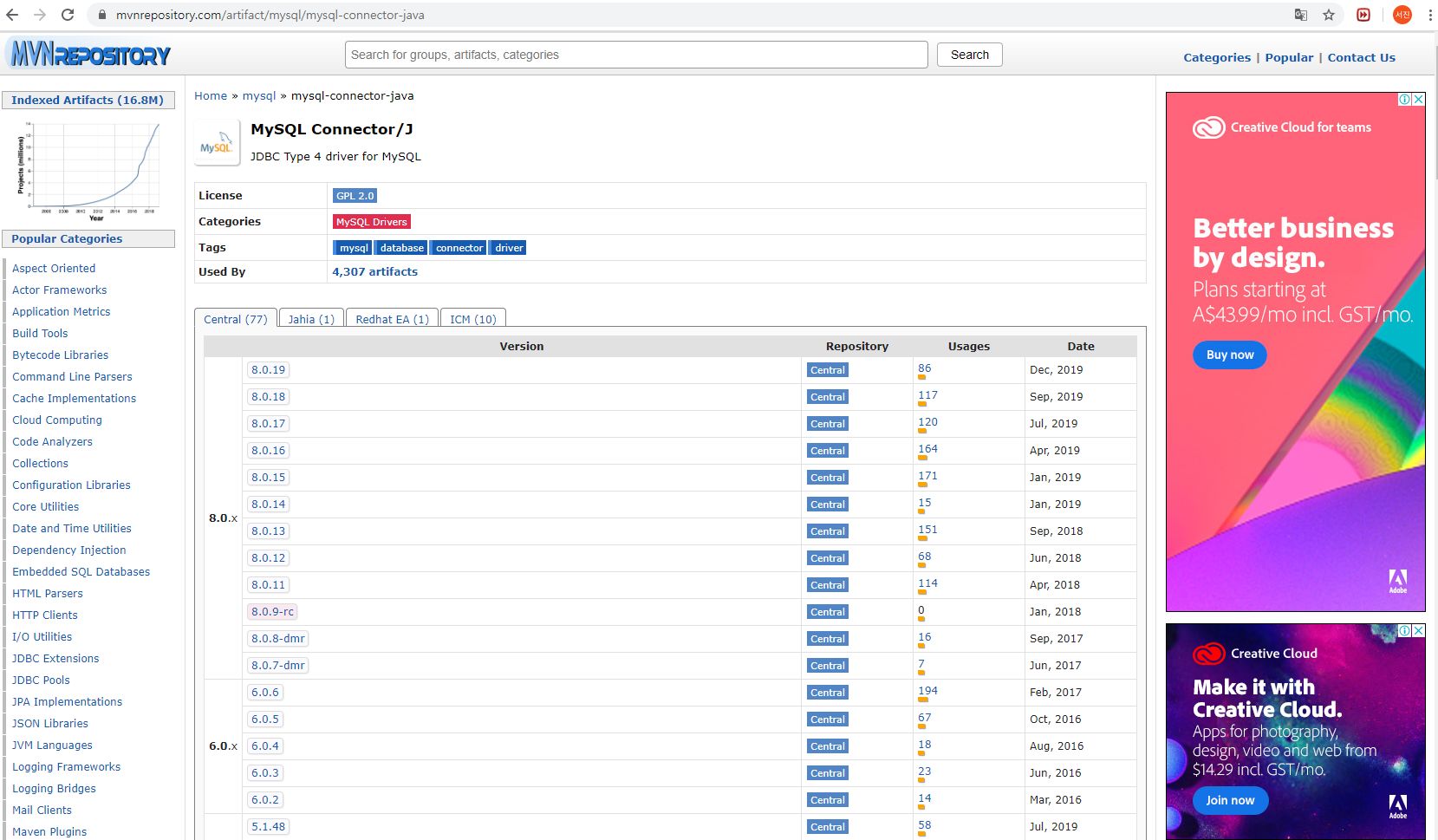Viewport: 1438px width, 840px height.
Task: Click the browser back arrow
Action: point(12,15)
